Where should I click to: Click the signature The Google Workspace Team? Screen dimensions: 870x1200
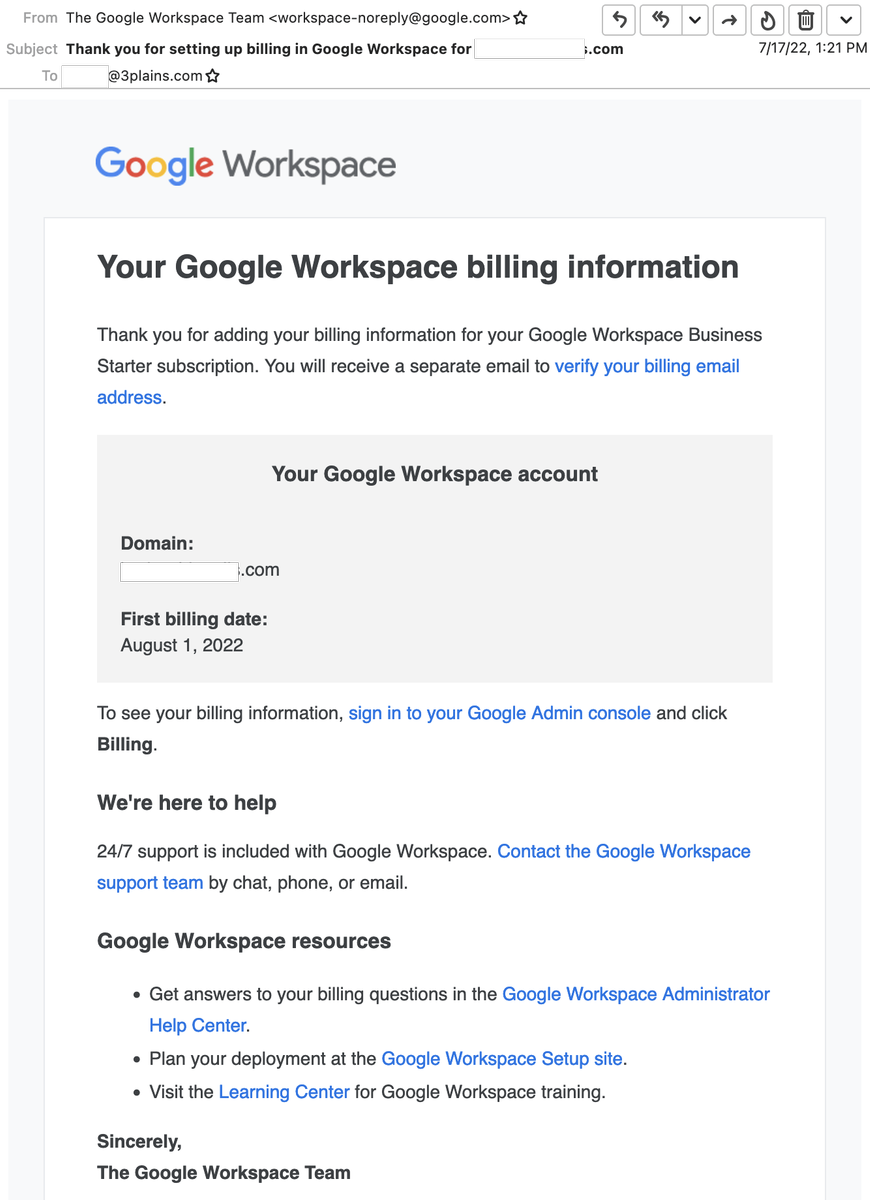tap(224, 1173)
